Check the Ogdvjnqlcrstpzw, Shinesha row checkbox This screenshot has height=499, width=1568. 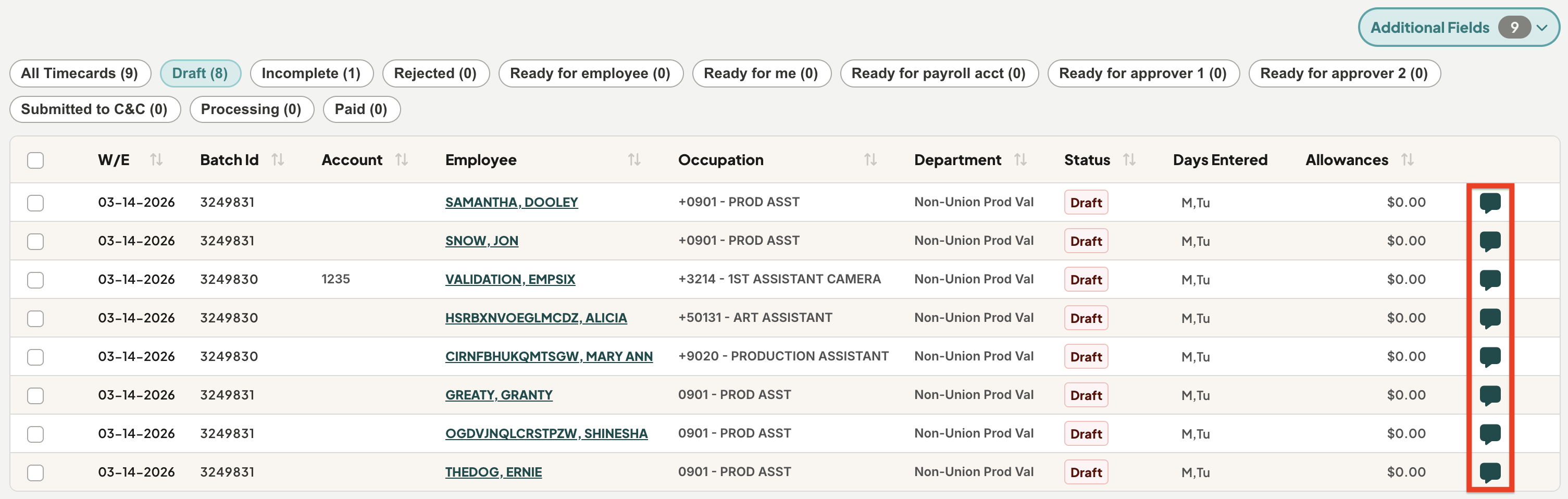tap(35, 434)
